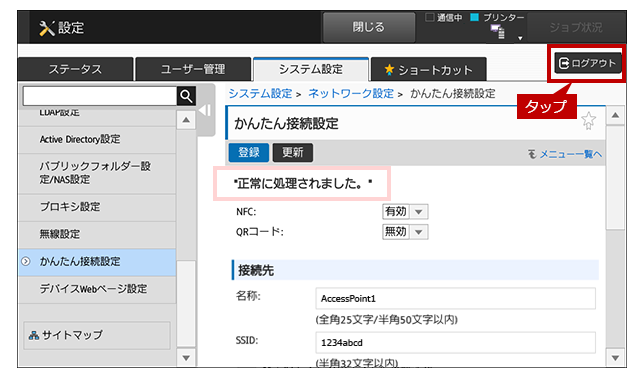Image resolution: width=640 pixels, height=376 pixels.
Task: Open the printer status icon dropdown
Action: click(x=520, y=38)
